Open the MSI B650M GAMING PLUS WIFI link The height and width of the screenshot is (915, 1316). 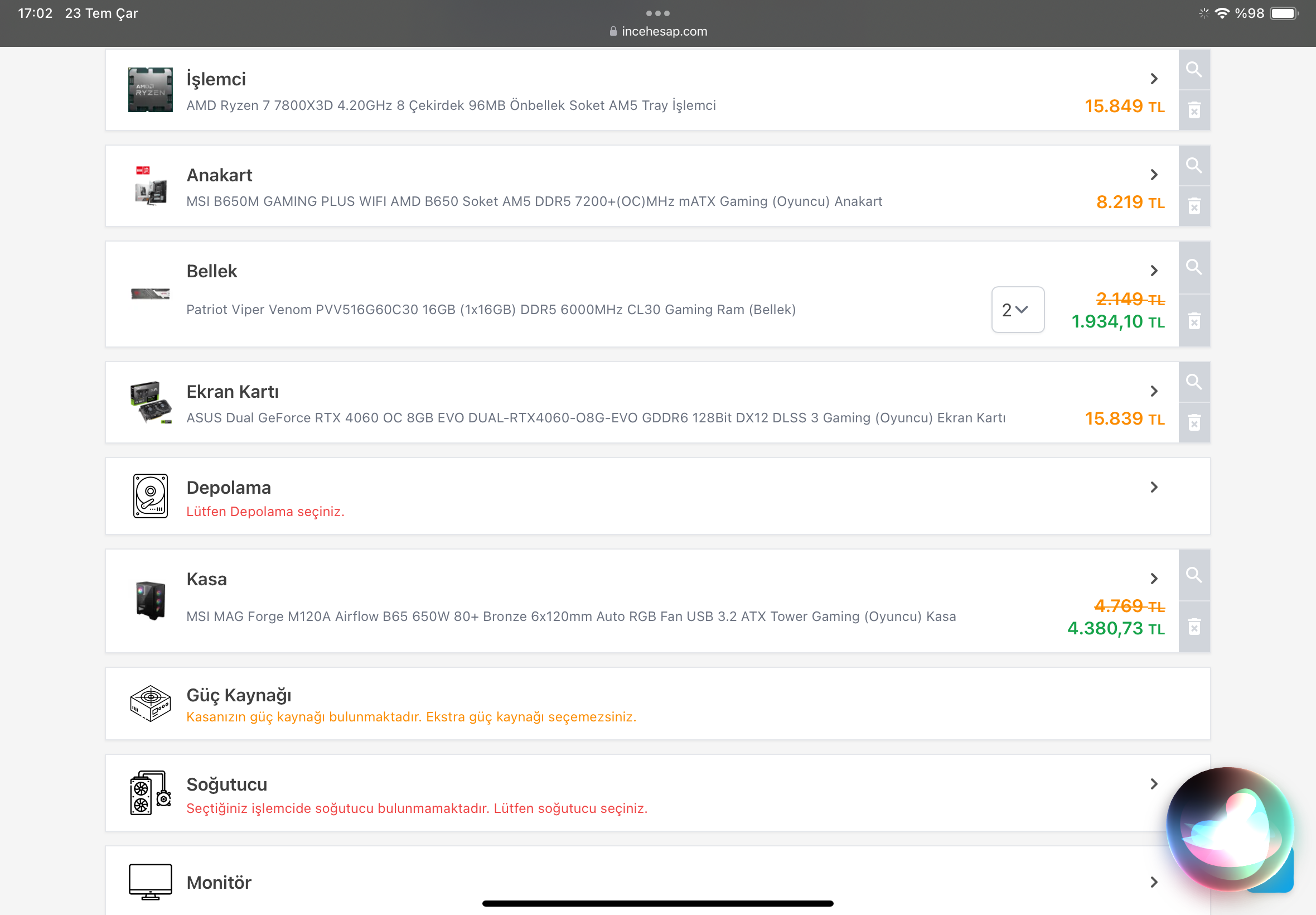click(534, 201)
